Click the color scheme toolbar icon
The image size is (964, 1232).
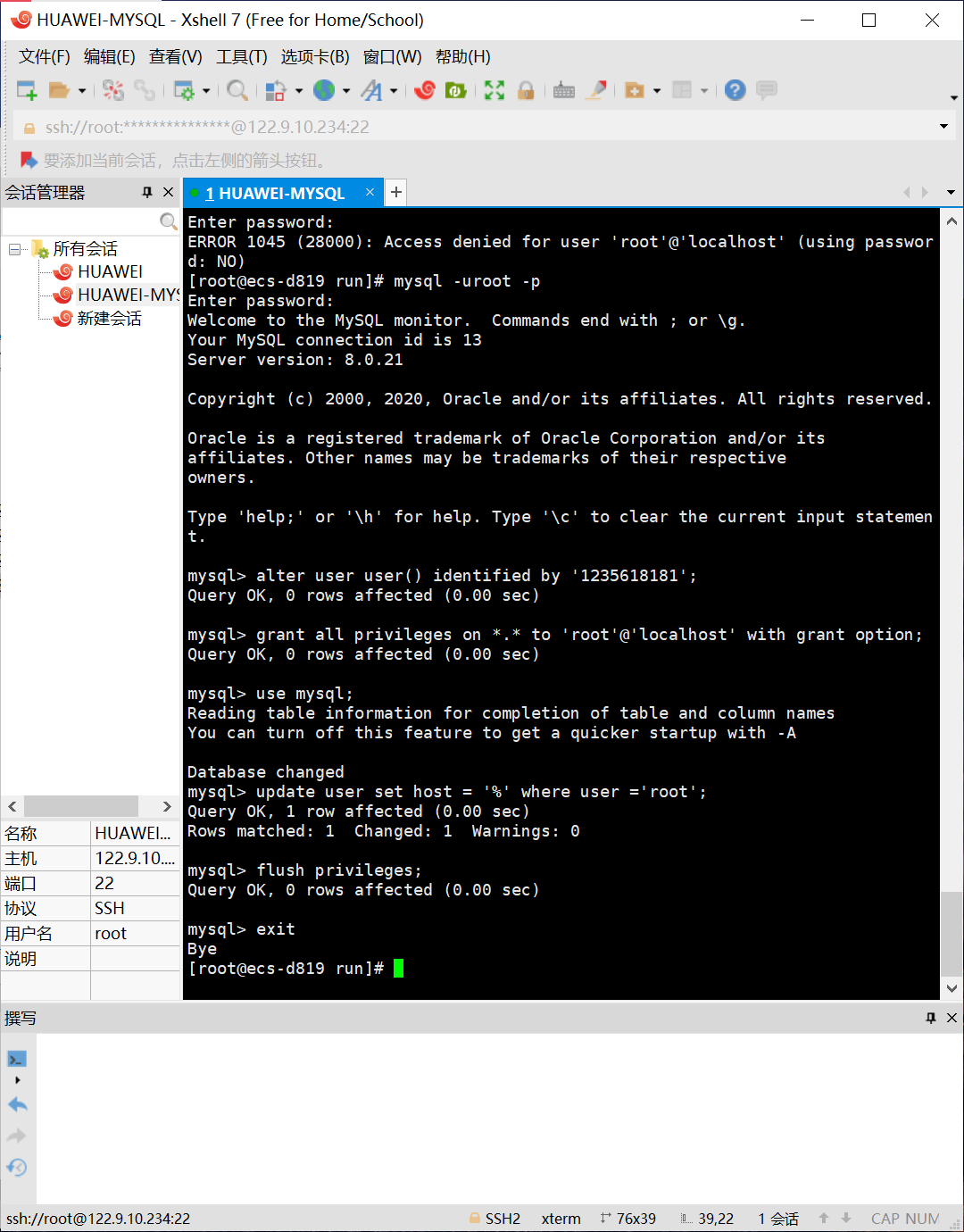click(276, 90)
